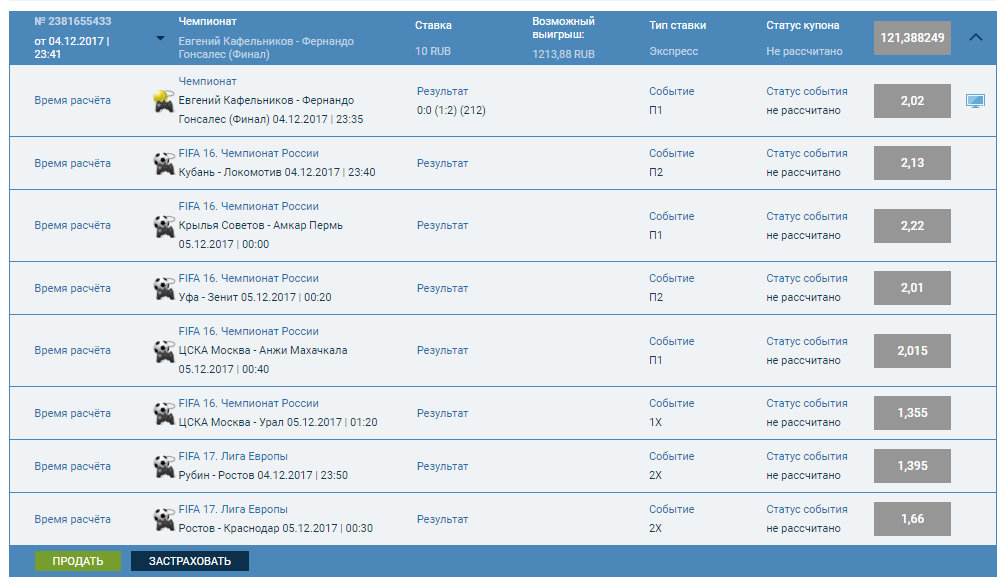This screenshot has height=583, width=1003.
Task: Click the tennis gamepad icon for Kafelnikov match
Action: [x=164, y=101]
